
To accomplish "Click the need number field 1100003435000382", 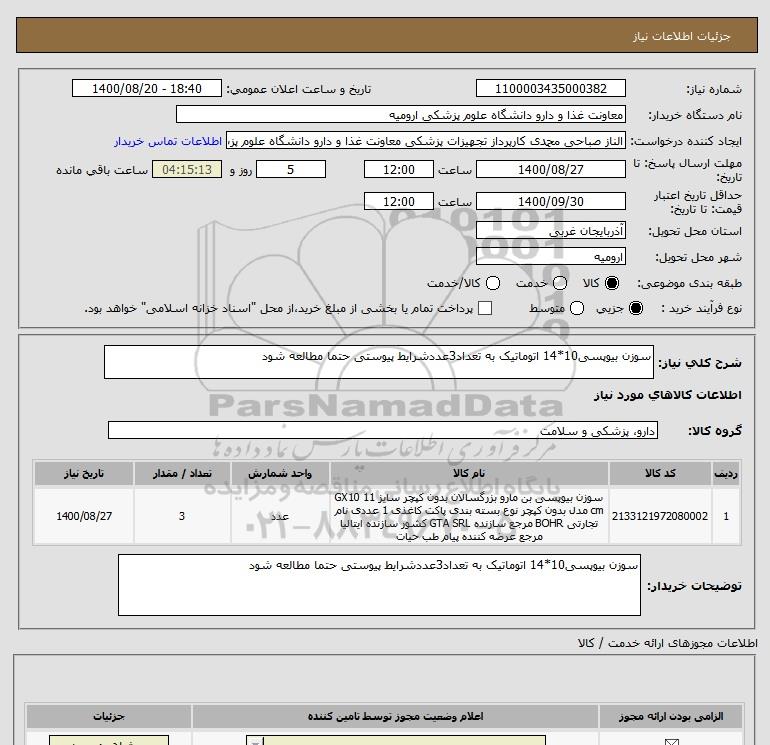I will point(550,88).
